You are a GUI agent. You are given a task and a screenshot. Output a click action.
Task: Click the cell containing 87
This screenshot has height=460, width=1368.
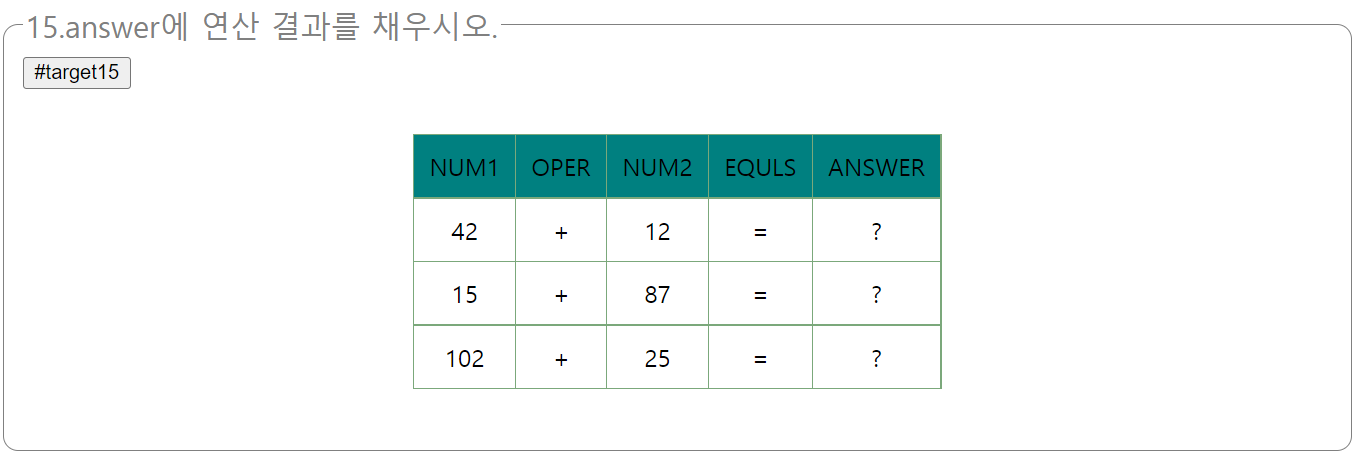pyautogui.click(x=657, y=294)
